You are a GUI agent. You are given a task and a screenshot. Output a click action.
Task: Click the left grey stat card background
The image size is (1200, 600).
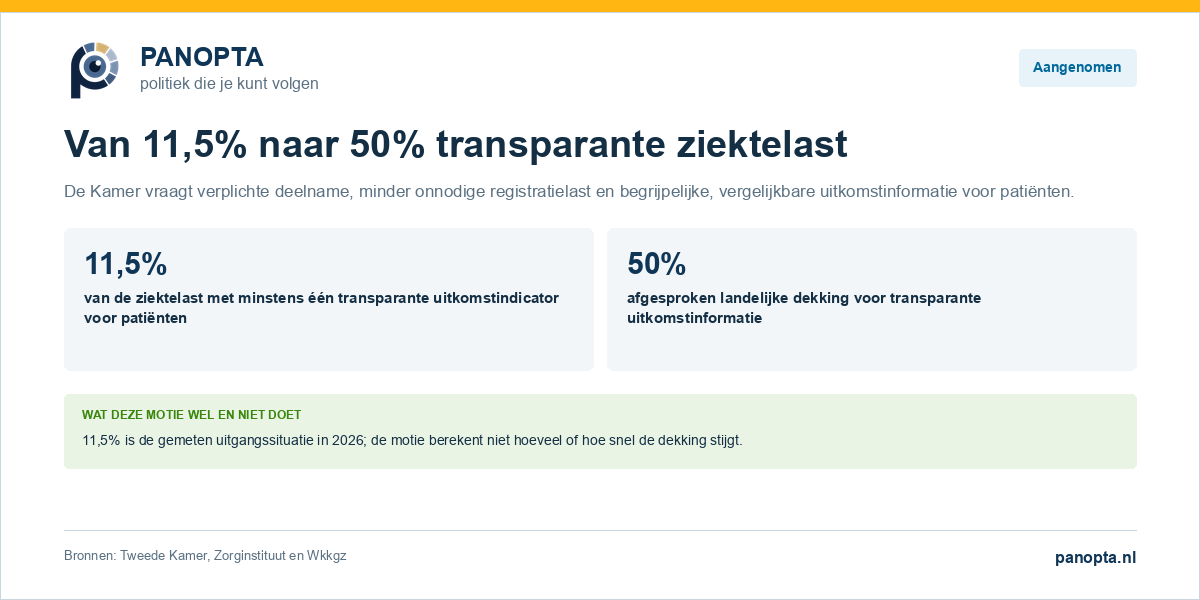[329, 348]
